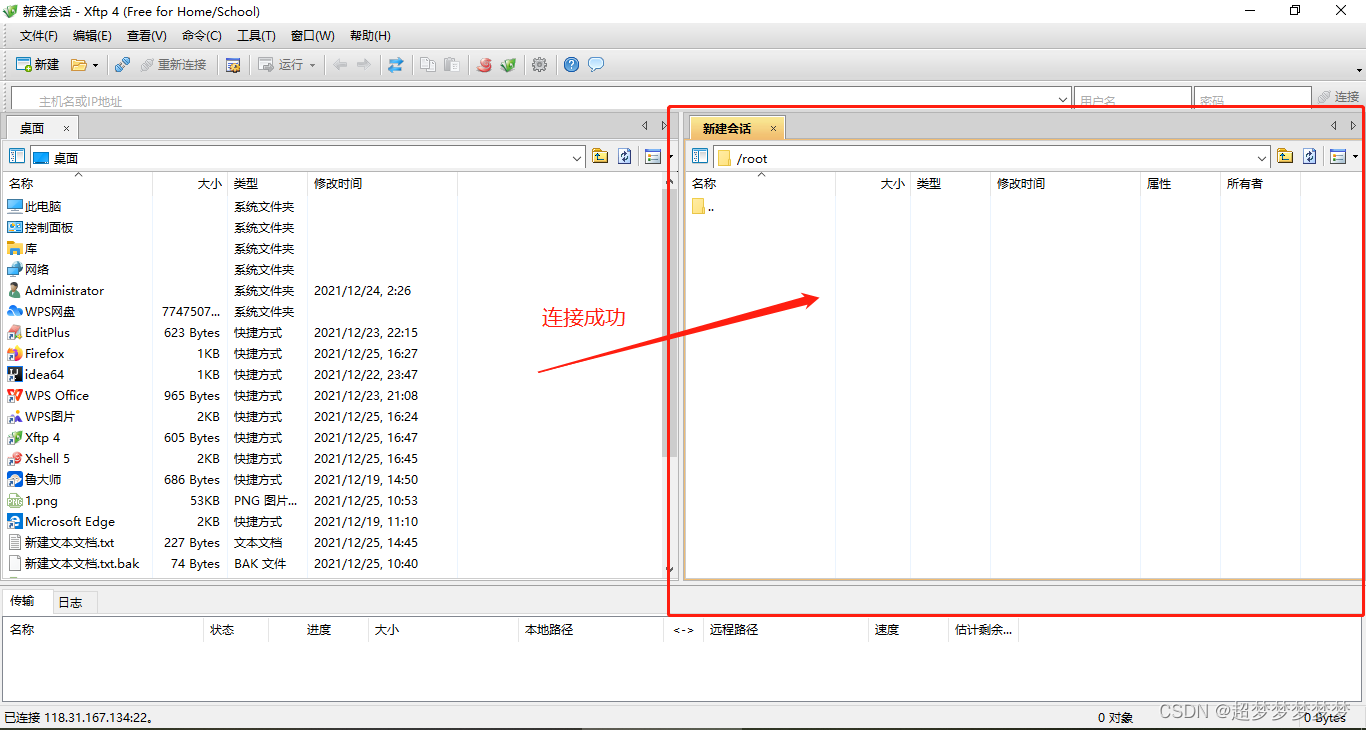Click the blue connect plug icon
The width and height of the screenshot is (1366, 730).
[x=122, y=65]
